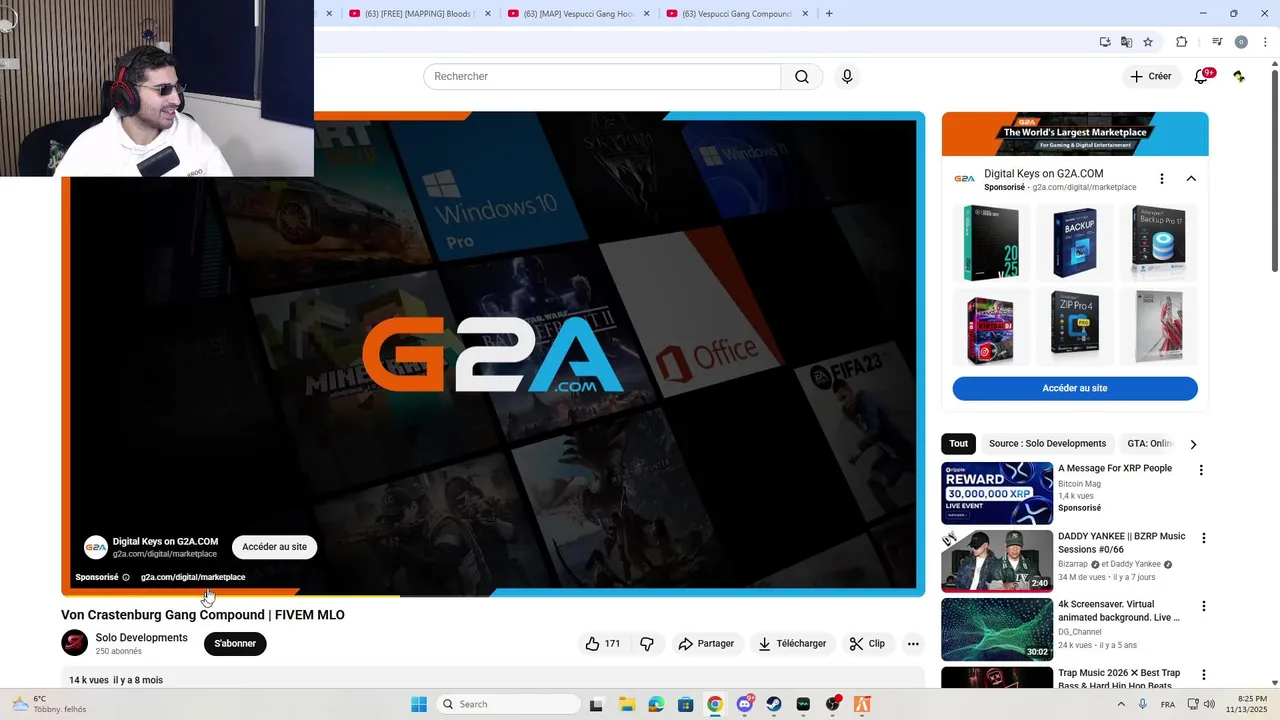Open options for DADDY YANKEE BZRP video

[x=1203, y=538]
